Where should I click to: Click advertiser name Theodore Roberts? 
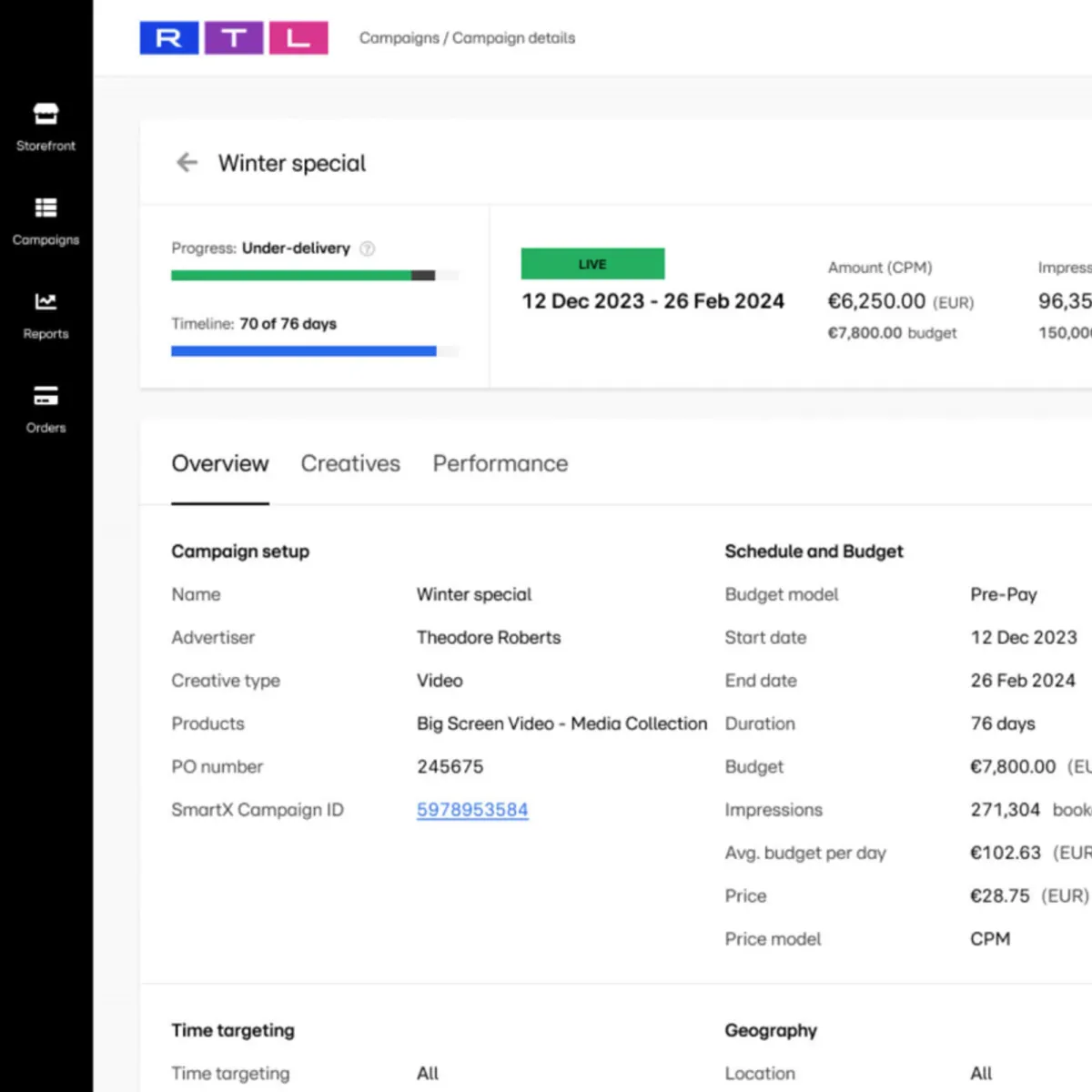coord(488,637)
